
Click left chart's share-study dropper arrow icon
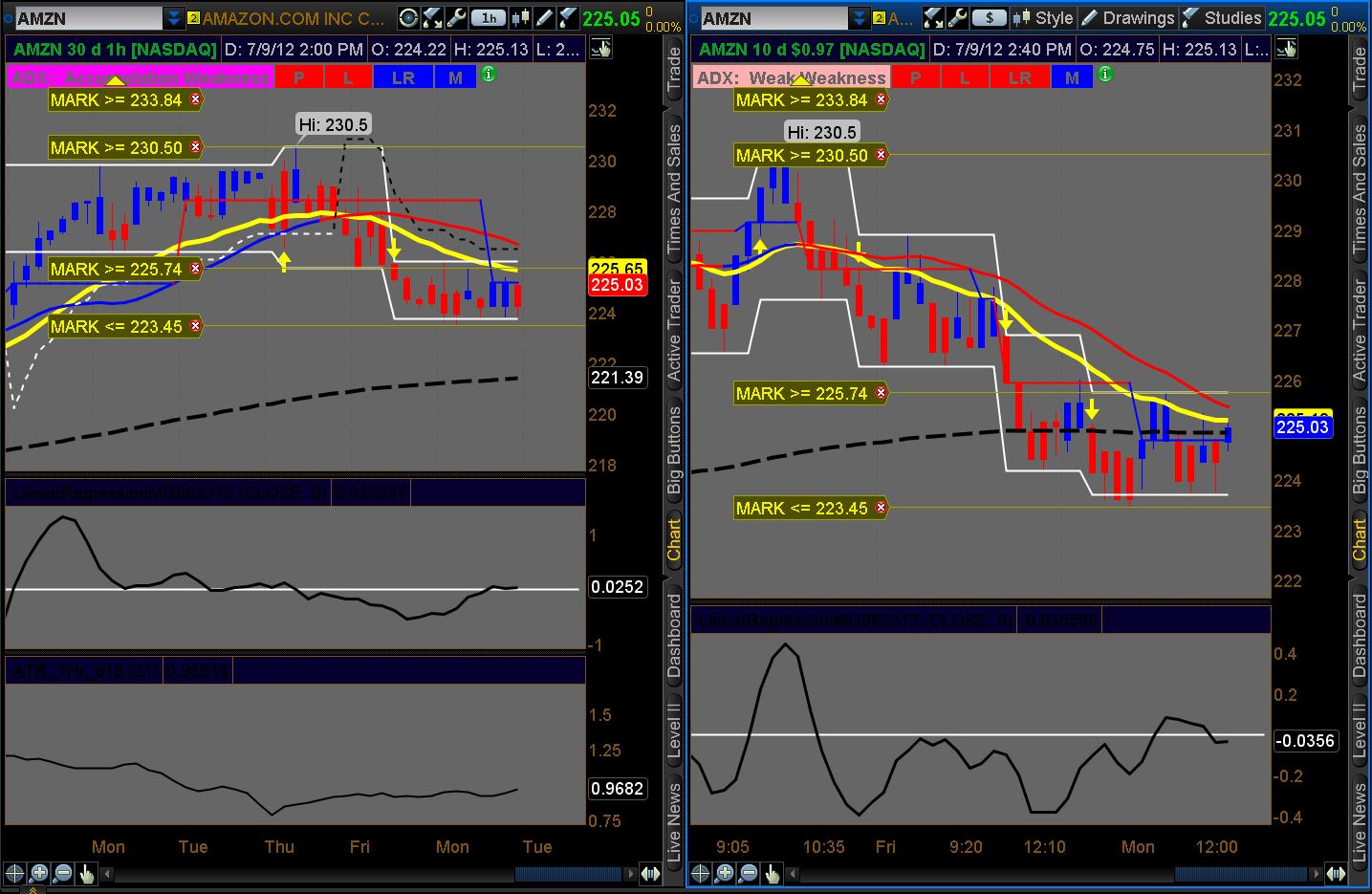[432, 17]
